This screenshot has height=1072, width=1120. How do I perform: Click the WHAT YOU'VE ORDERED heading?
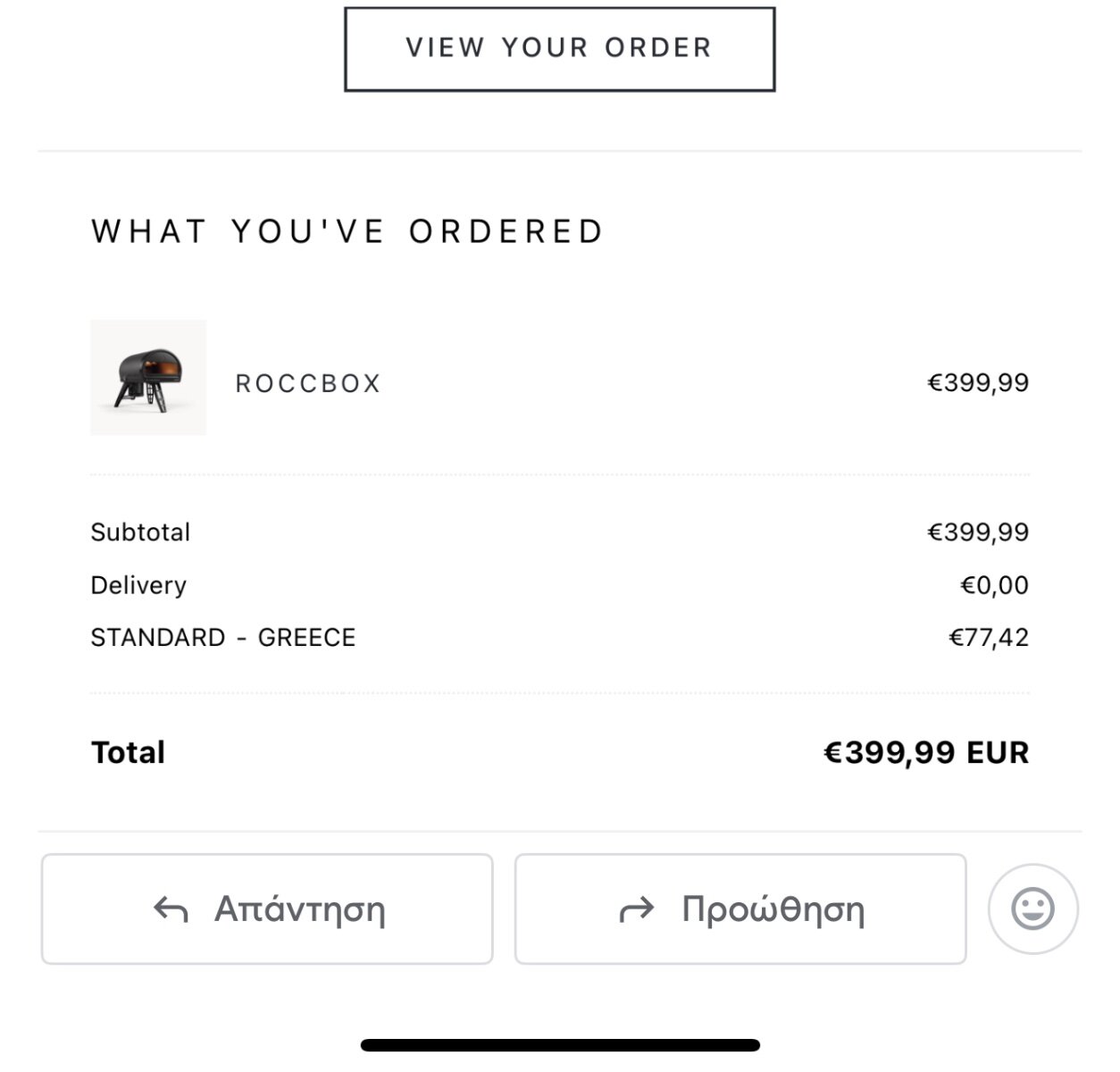coord(347,231)
